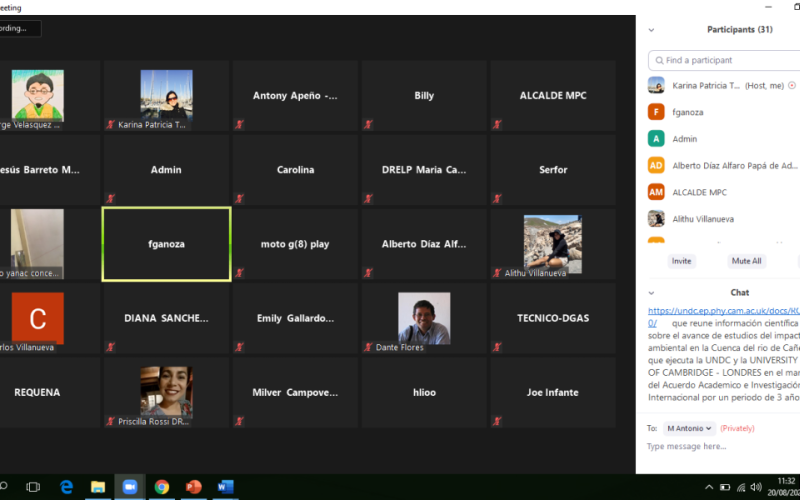The height and width of the screenshot is (500, 800).
Task: Open Zoom from the taskbar
Action: [x=129, y=487]
